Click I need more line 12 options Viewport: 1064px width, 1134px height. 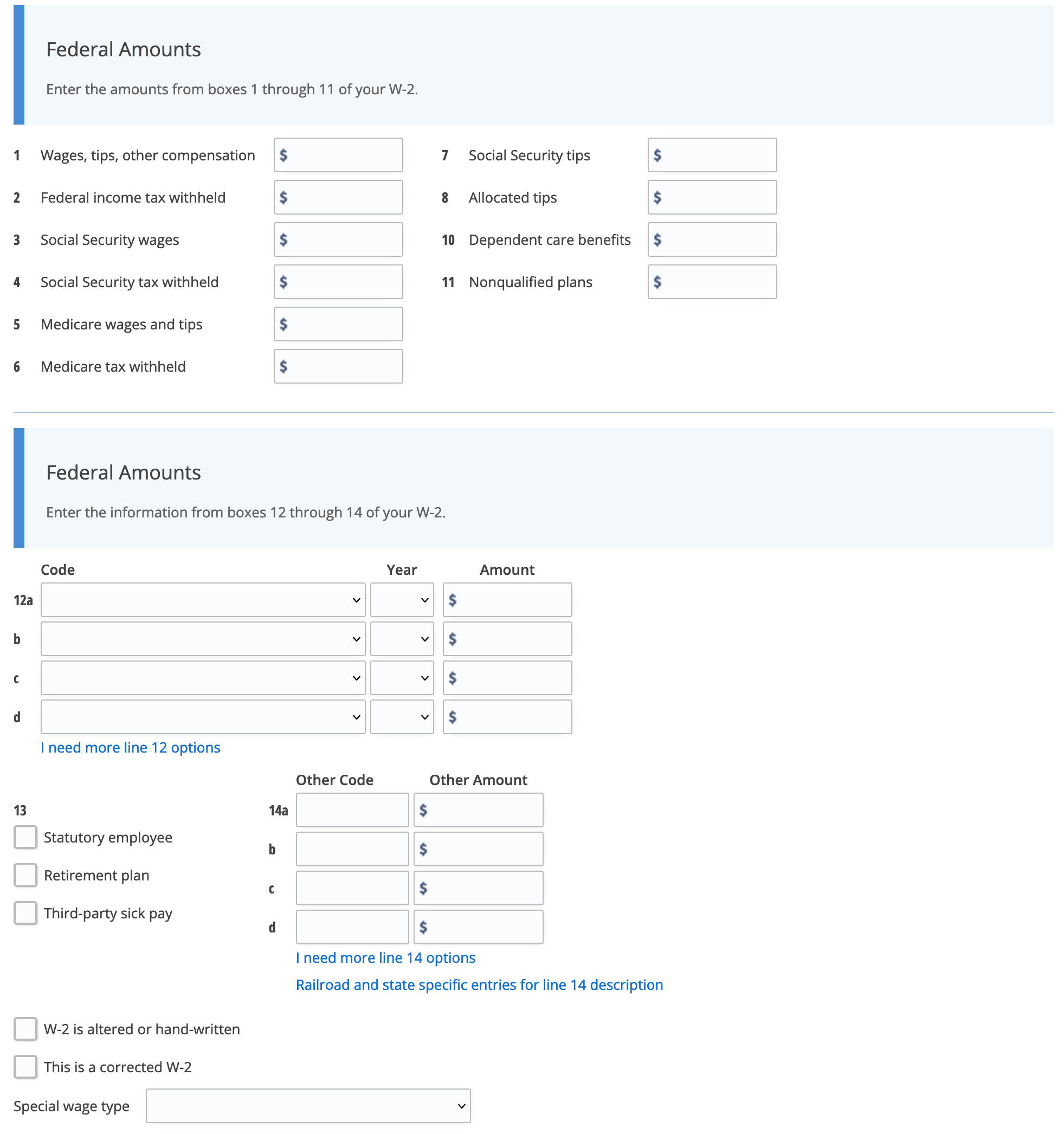(131, 747)
